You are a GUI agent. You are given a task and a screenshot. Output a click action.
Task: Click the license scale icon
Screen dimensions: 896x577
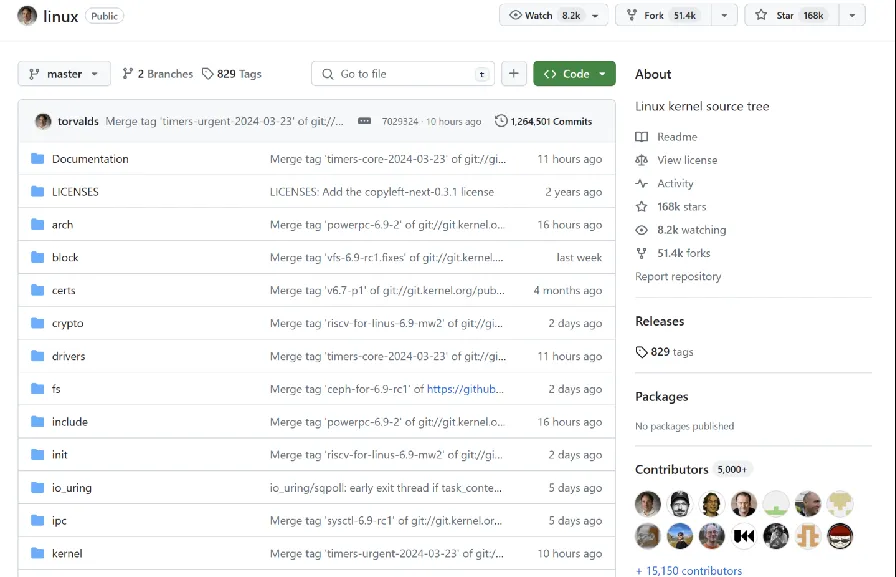point(642,161)
